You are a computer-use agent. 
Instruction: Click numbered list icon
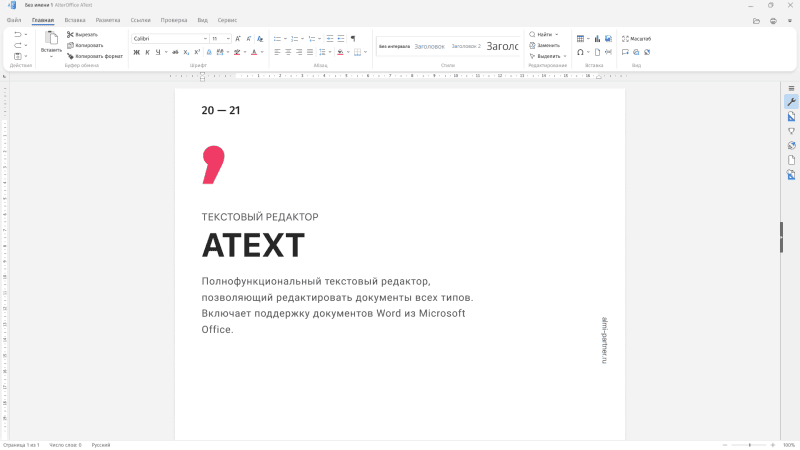tap(294, 39)
